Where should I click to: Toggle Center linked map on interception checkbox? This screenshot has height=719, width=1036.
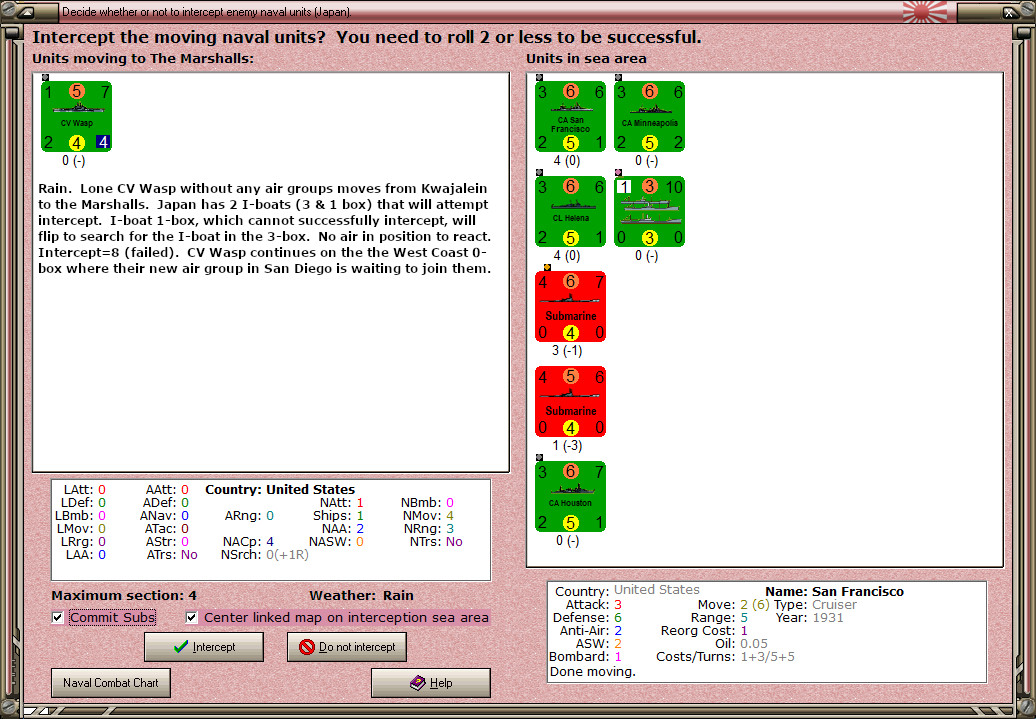pyautogui.click(x=192, y=617)
